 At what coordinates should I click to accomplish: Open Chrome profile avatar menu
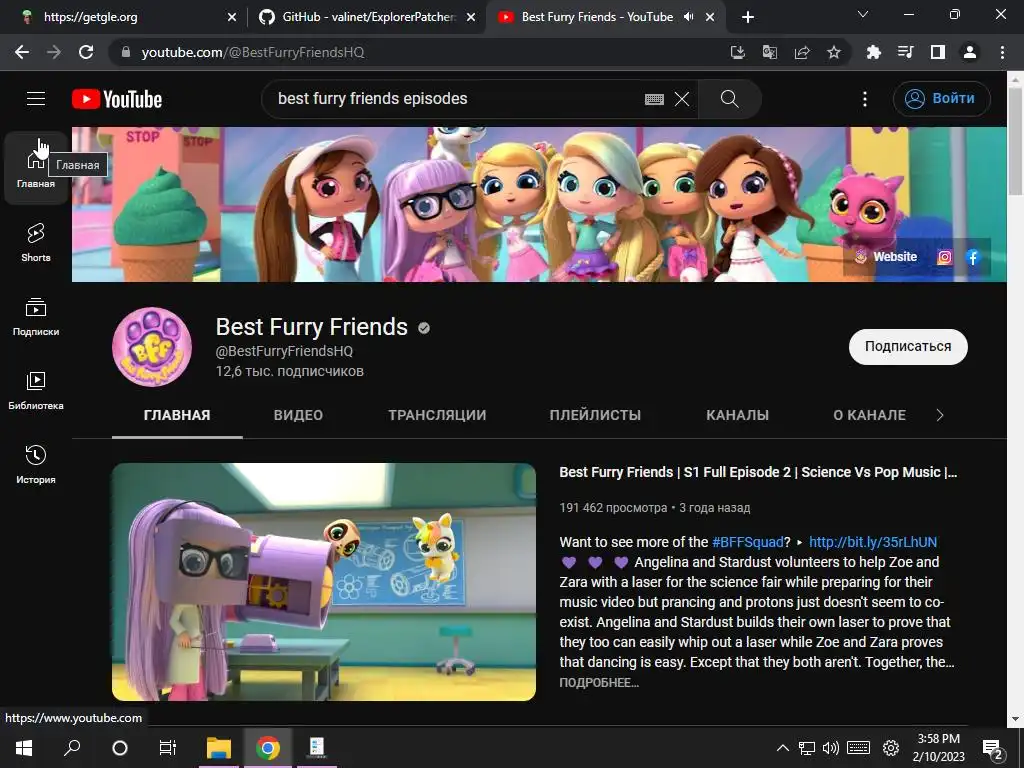click(x=970, y=52)
